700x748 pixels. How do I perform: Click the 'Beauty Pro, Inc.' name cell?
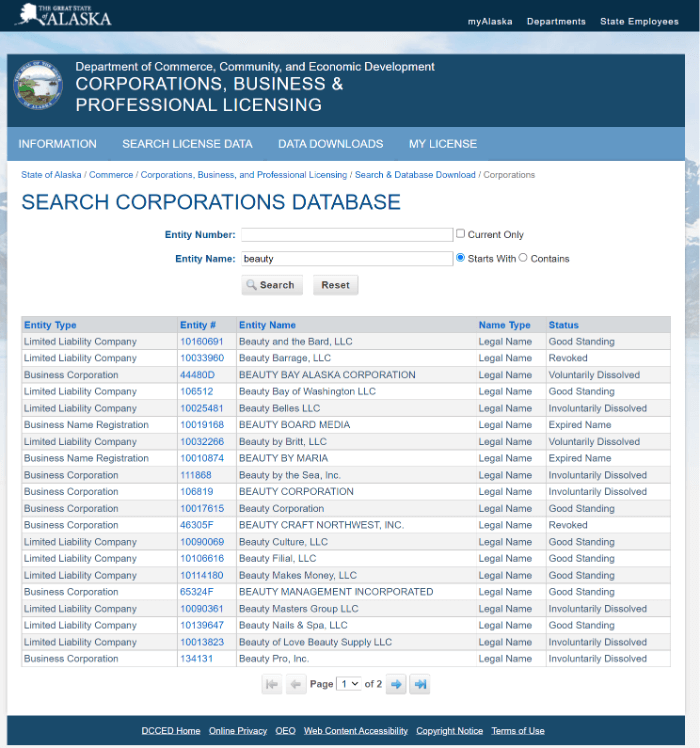pos(356,658)
